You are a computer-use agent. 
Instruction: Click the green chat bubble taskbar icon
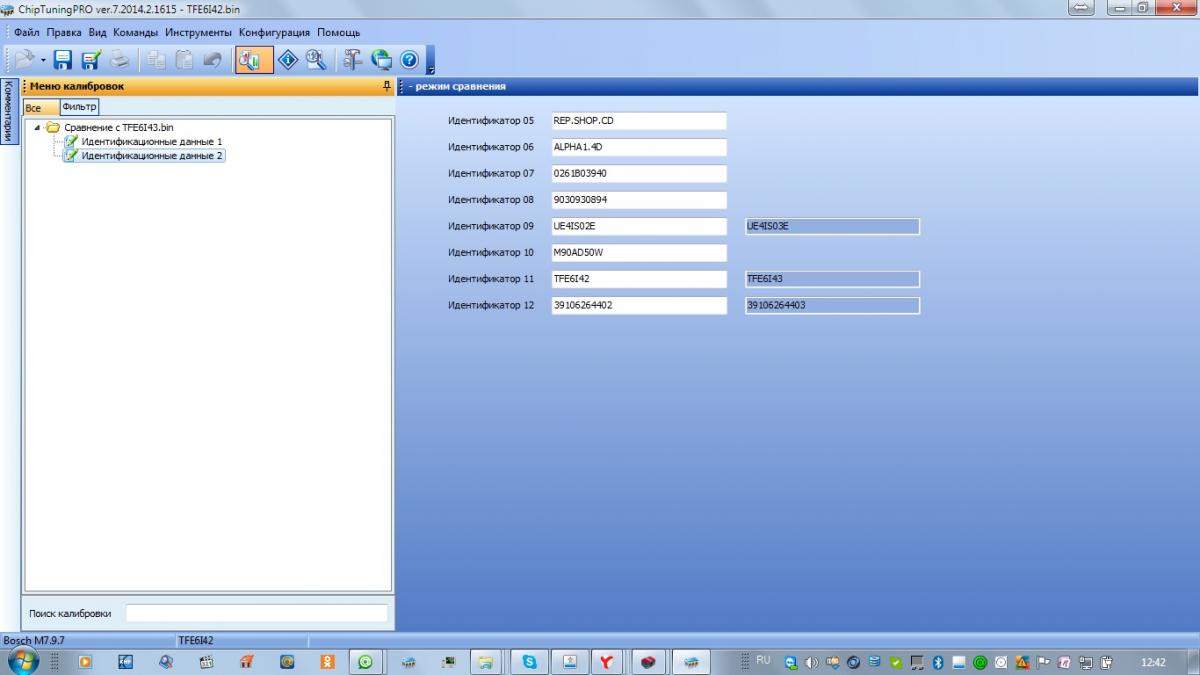pos(366,662)
